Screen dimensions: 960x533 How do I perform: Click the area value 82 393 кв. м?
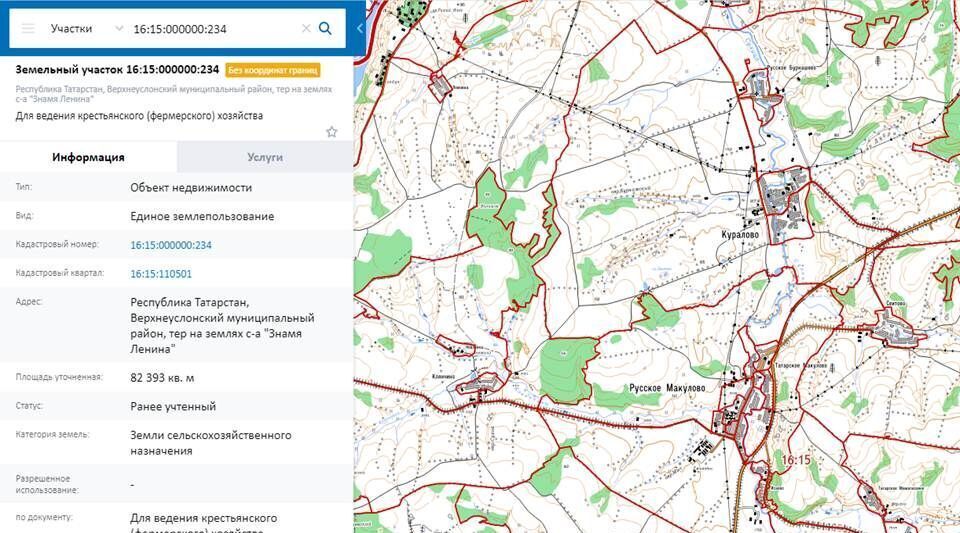(162, 378)
